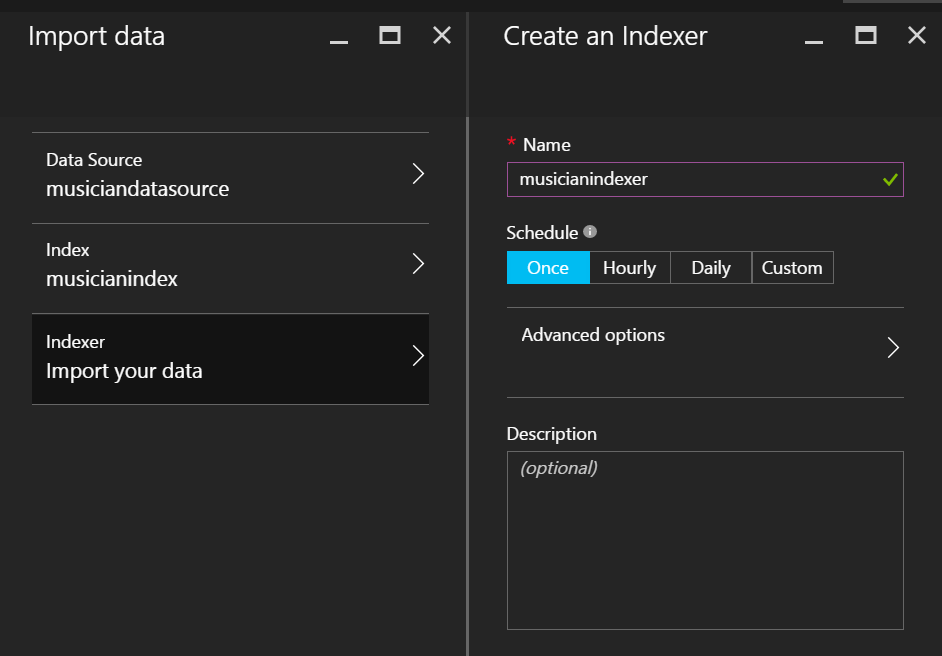The height and width of the screenshot is (656, 942).
Task: Minimize the Create an Indexer blade
Action: [x=814, y=38]
